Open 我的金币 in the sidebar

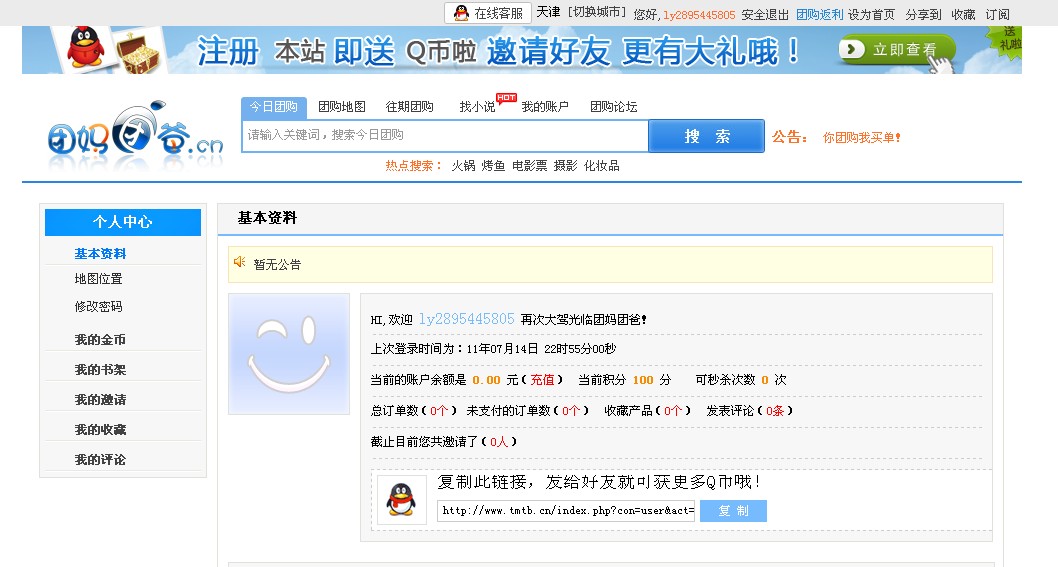tap(100, 340)
